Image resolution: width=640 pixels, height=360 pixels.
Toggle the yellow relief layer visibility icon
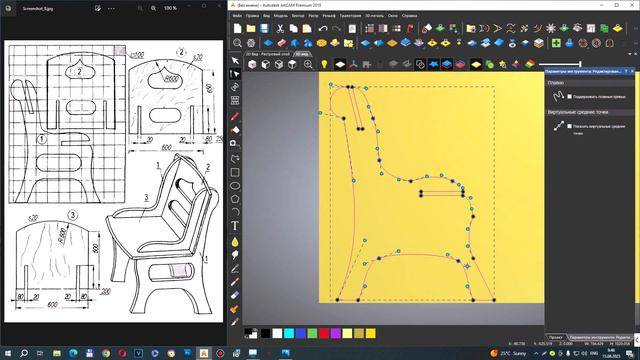tap(476, 64)
